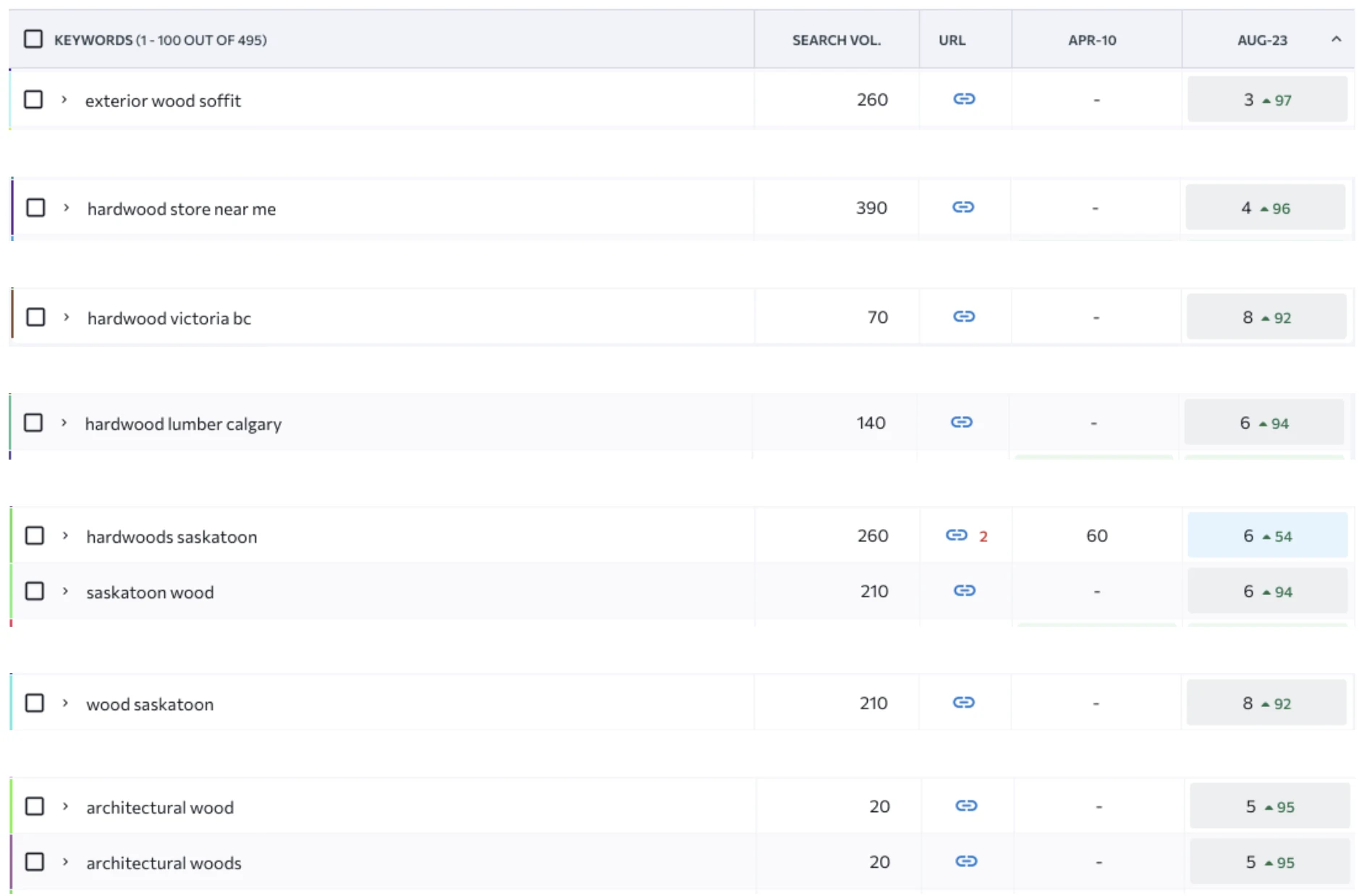Expand the hardwood store near me row
Viewport: 1359px width, 896px height.
coord(66,208)
